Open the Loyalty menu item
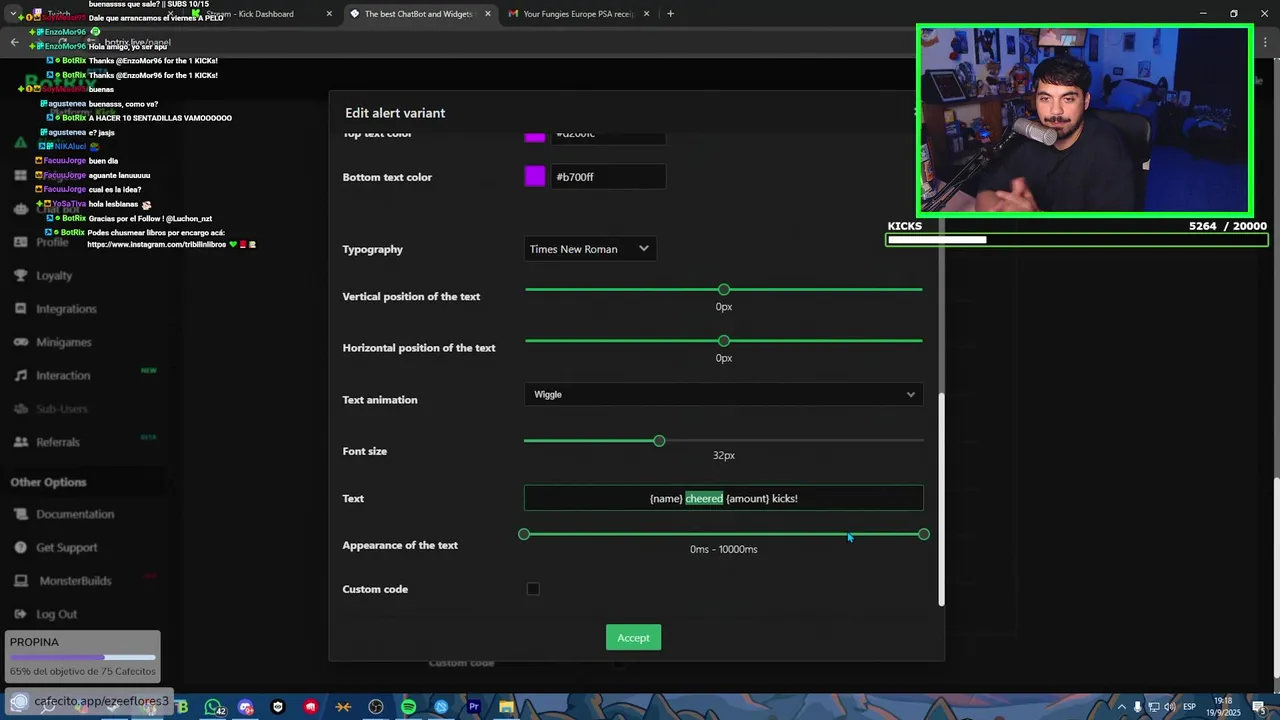 pyautogui.click(x=54, y=276)
